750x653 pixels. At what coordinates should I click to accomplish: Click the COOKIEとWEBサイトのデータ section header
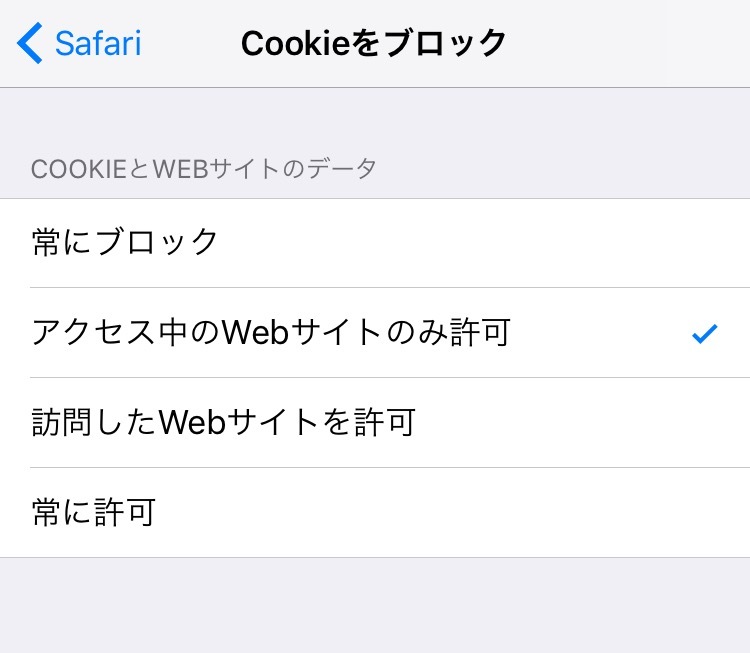point(204,169)
